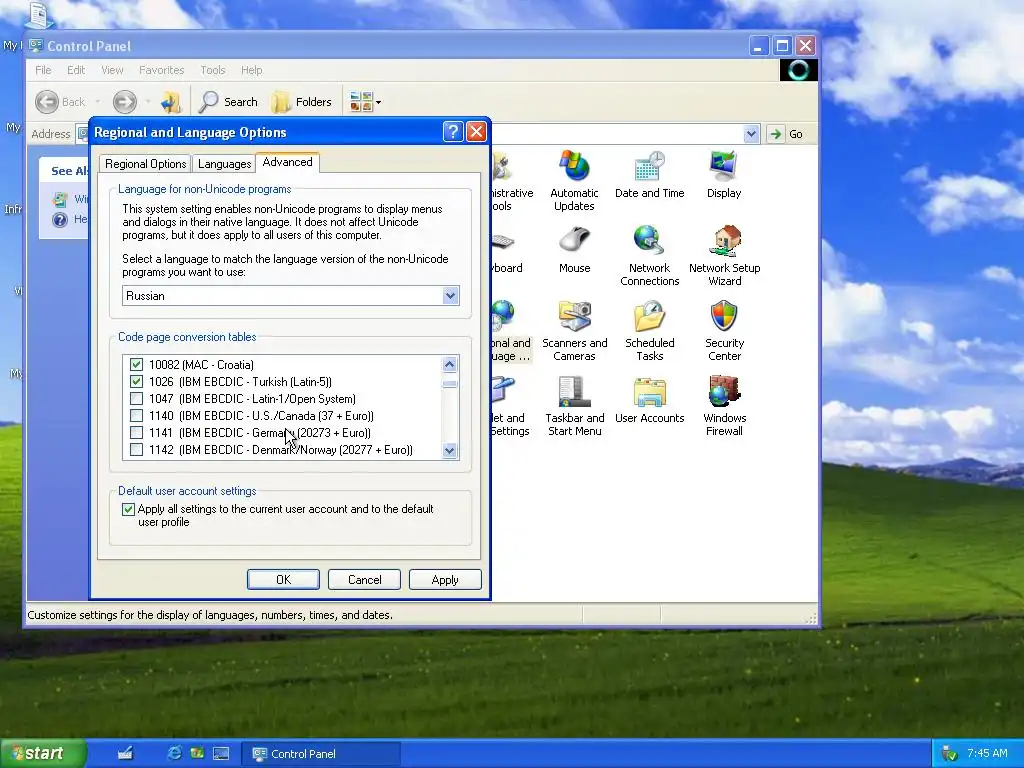This screenshot has width=1024, height=768.
Task: Open the File menu
Action: click(x=43, y=70)
